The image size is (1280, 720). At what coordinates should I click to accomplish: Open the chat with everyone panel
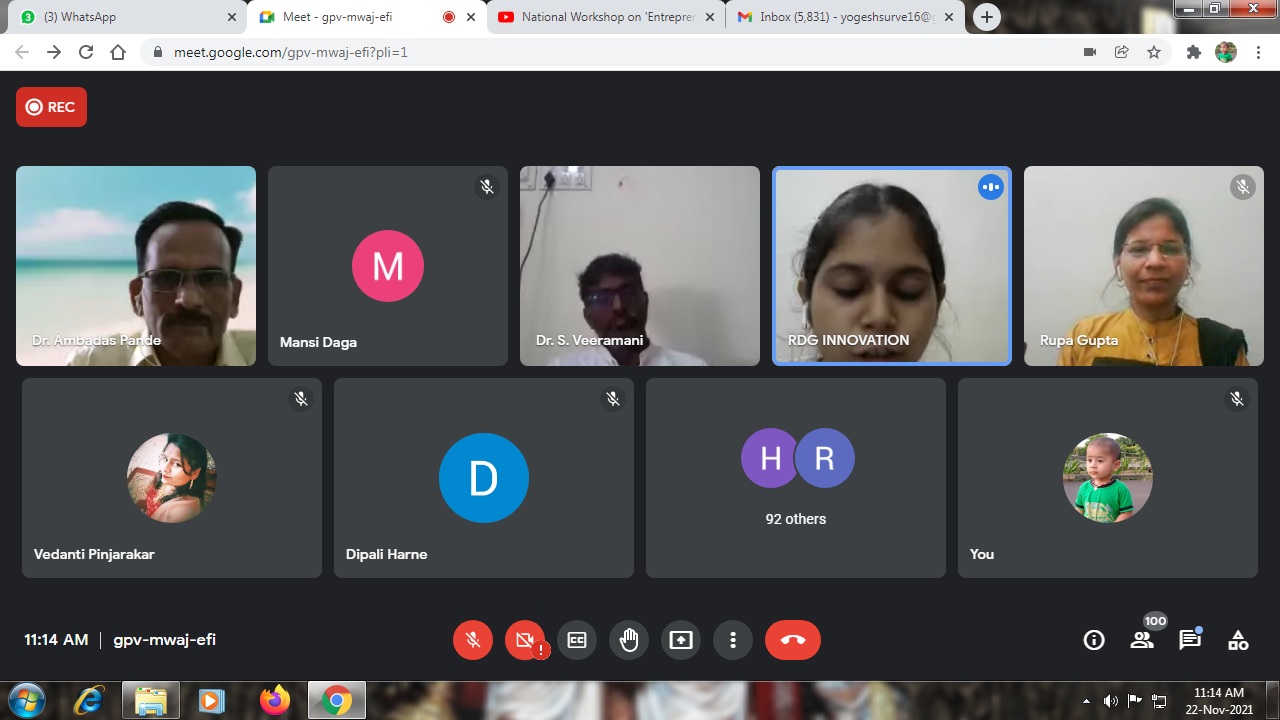(x=1190, y=640)
